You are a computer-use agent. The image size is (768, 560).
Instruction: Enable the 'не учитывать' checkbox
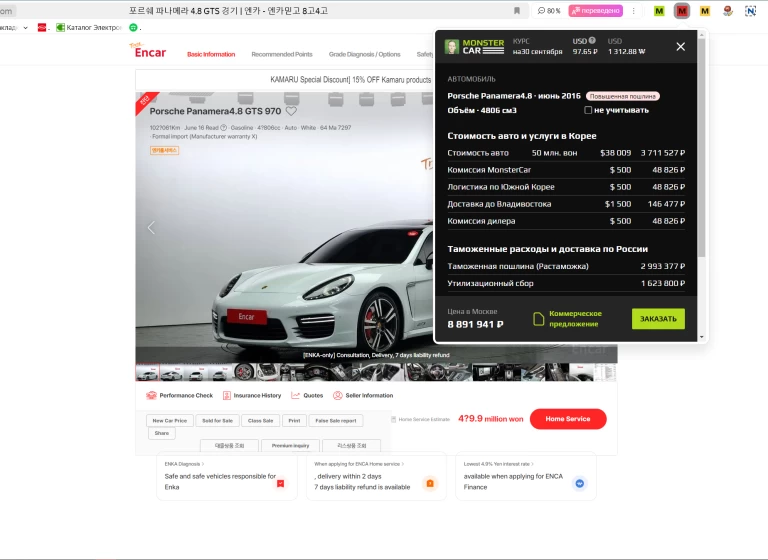coord(588,110)
